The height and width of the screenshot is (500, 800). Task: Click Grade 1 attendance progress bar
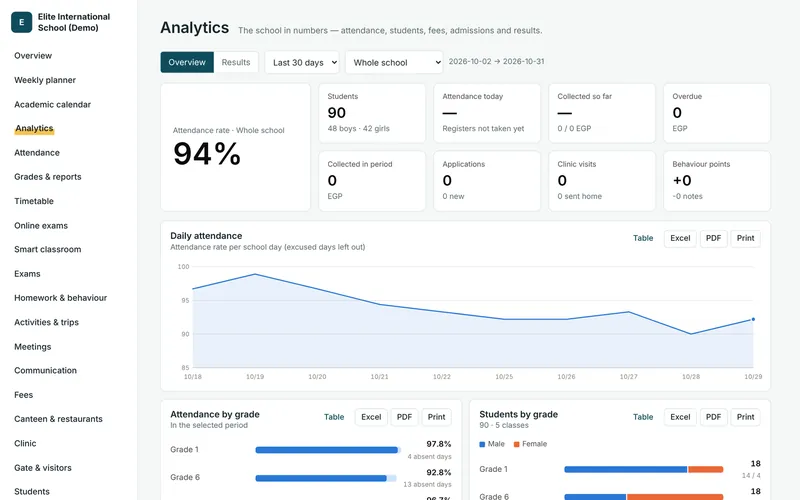click(328, 450)
